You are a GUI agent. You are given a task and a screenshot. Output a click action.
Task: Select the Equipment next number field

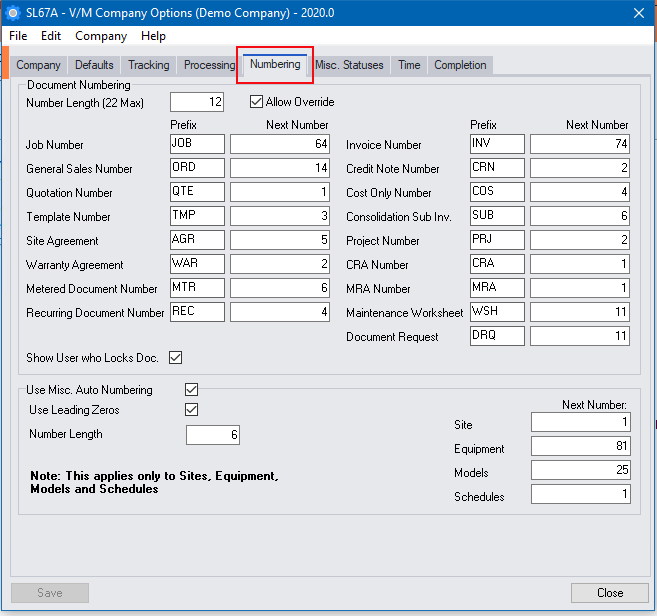pyautogui.click(x=580, y=446)
